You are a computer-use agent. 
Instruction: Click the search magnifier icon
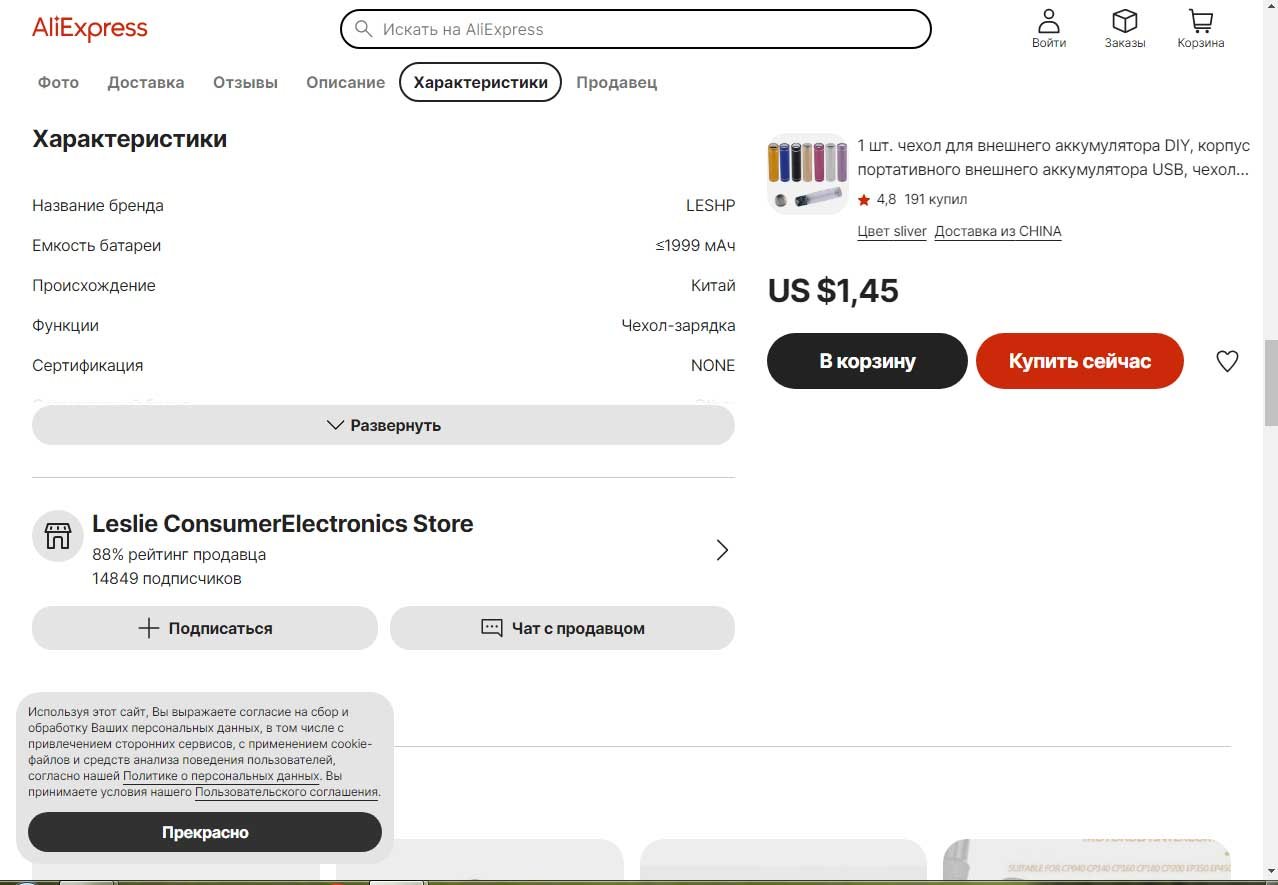click(364, 29)
